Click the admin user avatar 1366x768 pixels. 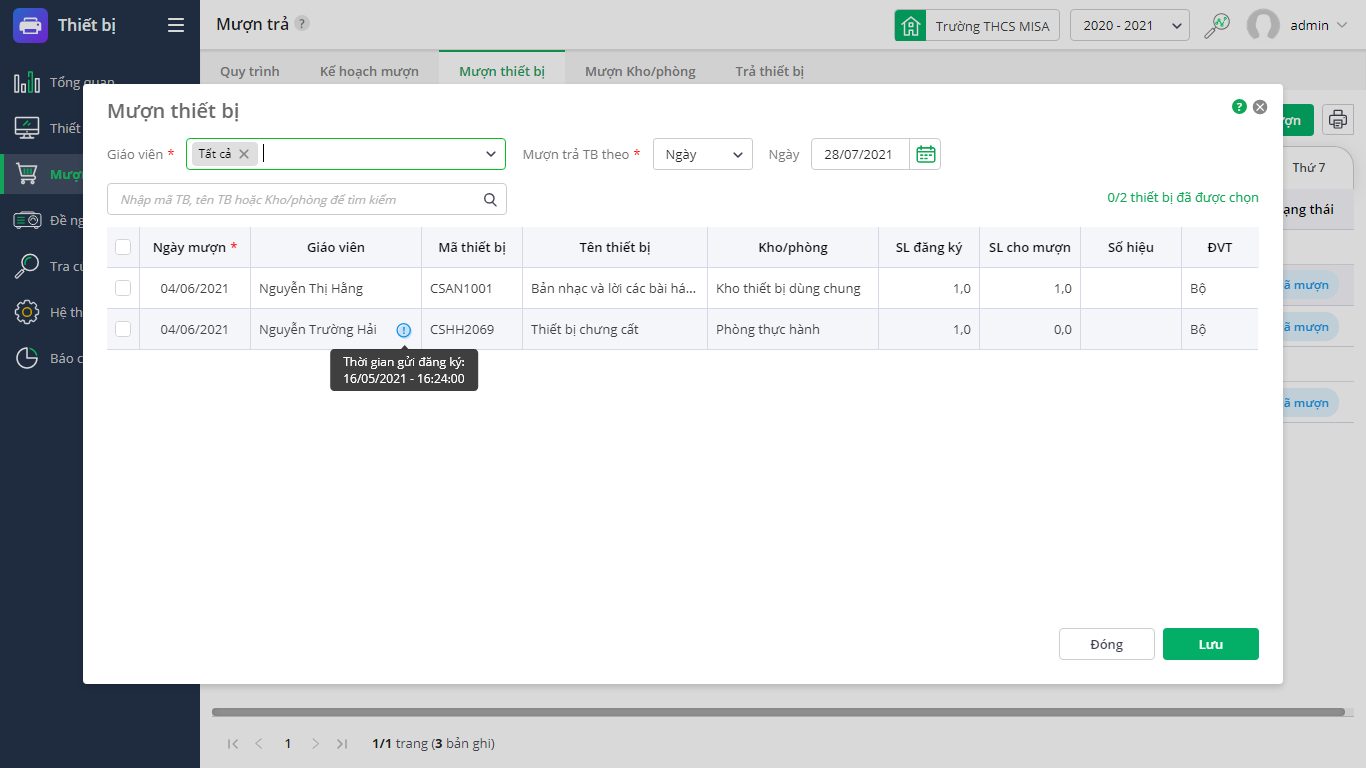click(x=1263, y=25)
